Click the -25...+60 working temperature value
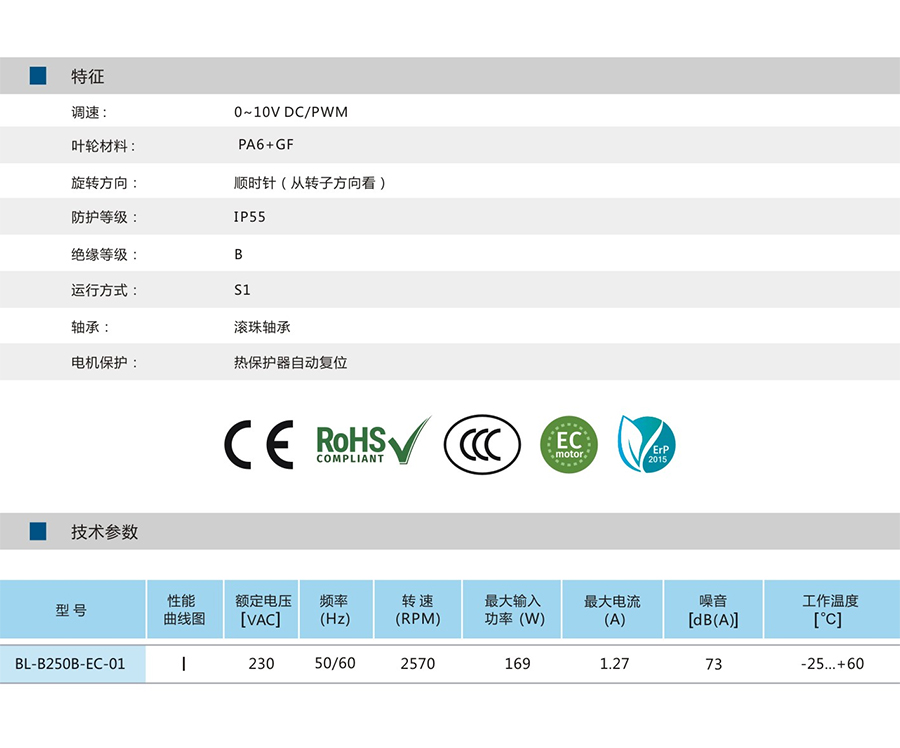 (831, 664)
